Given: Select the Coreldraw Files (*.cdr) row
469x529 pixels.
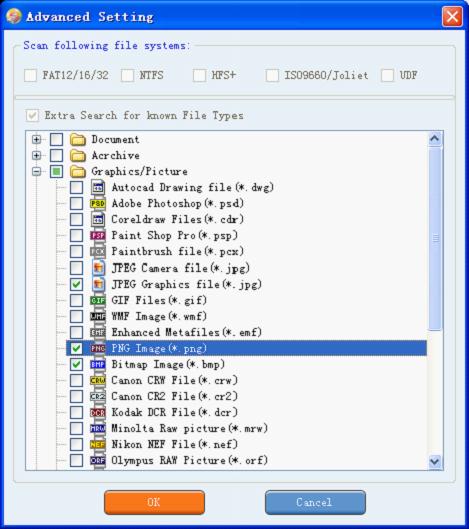Looking at the screenshot, I should (177, 220).
